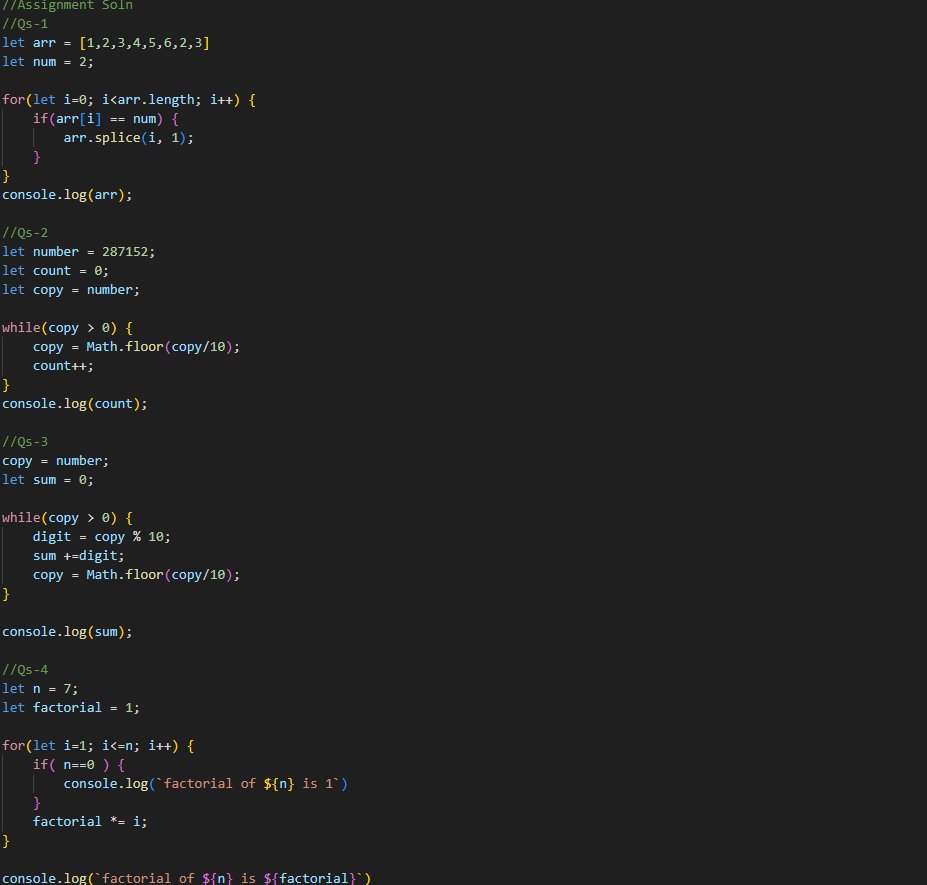Click the array literal [1,2,3,4,5,6,2,3]
927x885 pixels.
(x=143, y=42)
